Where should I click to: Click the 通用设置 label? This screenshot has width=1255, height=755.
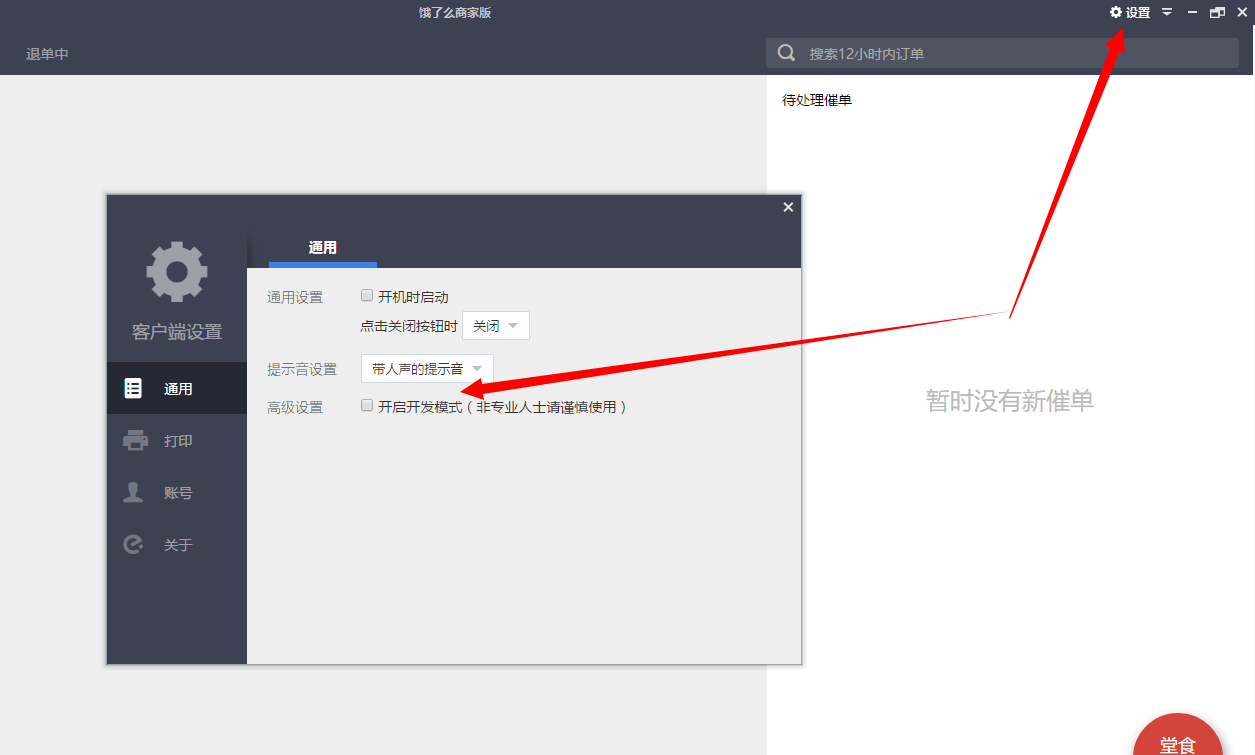[295, 297]
